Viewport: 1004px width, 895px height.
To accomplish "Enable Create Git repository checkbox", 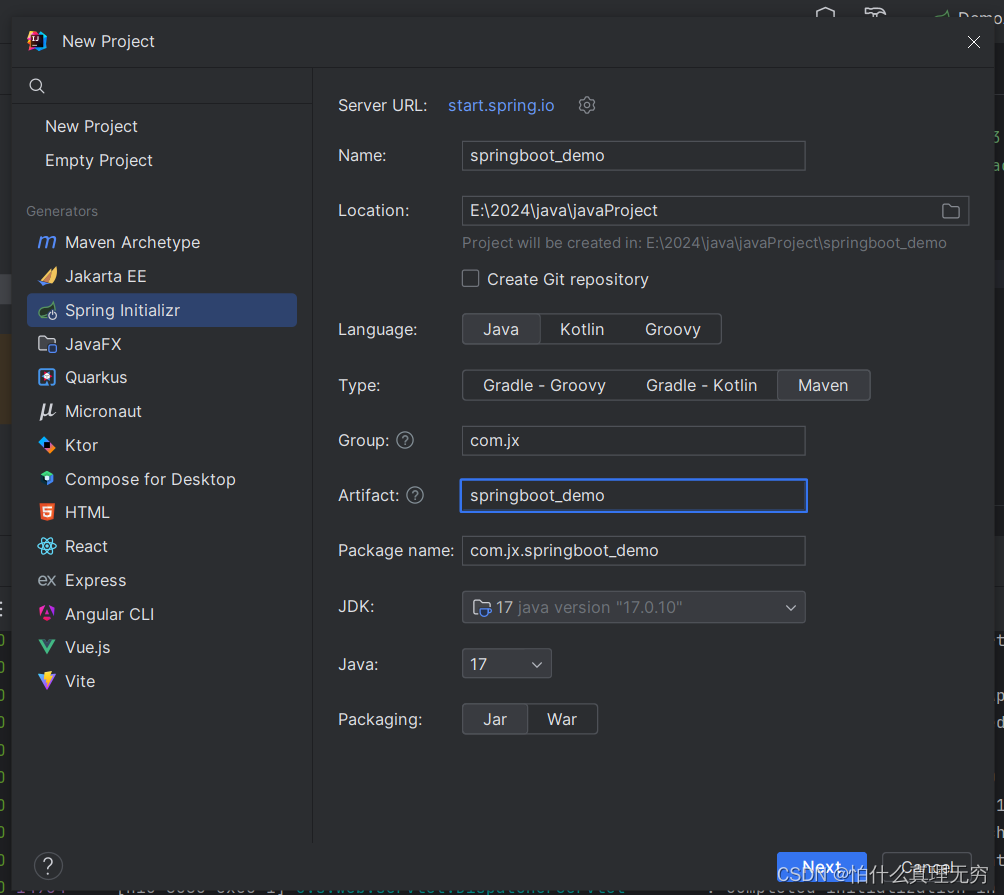I will click(x=471, y=278).
